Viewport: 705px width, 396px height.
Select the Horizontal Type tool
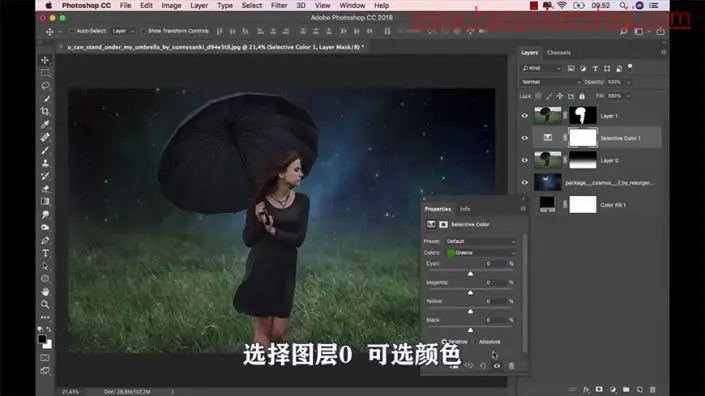coord(45,253)
